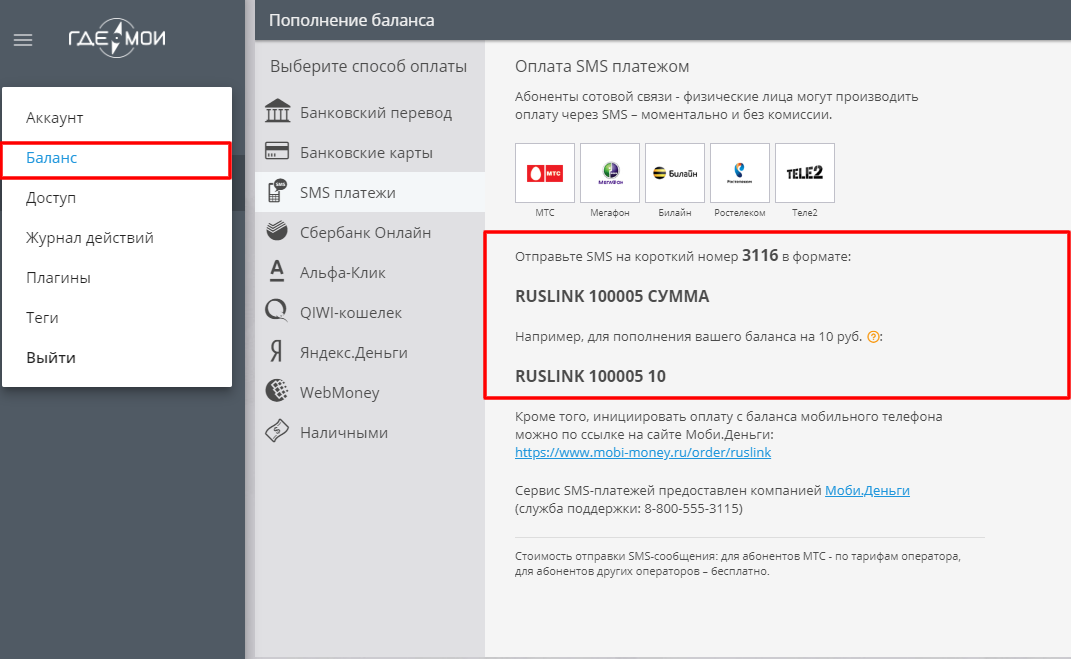Open Баланс in the account menu
Image resolution: width=1071 pixels, height=659 pixels.
117,160
